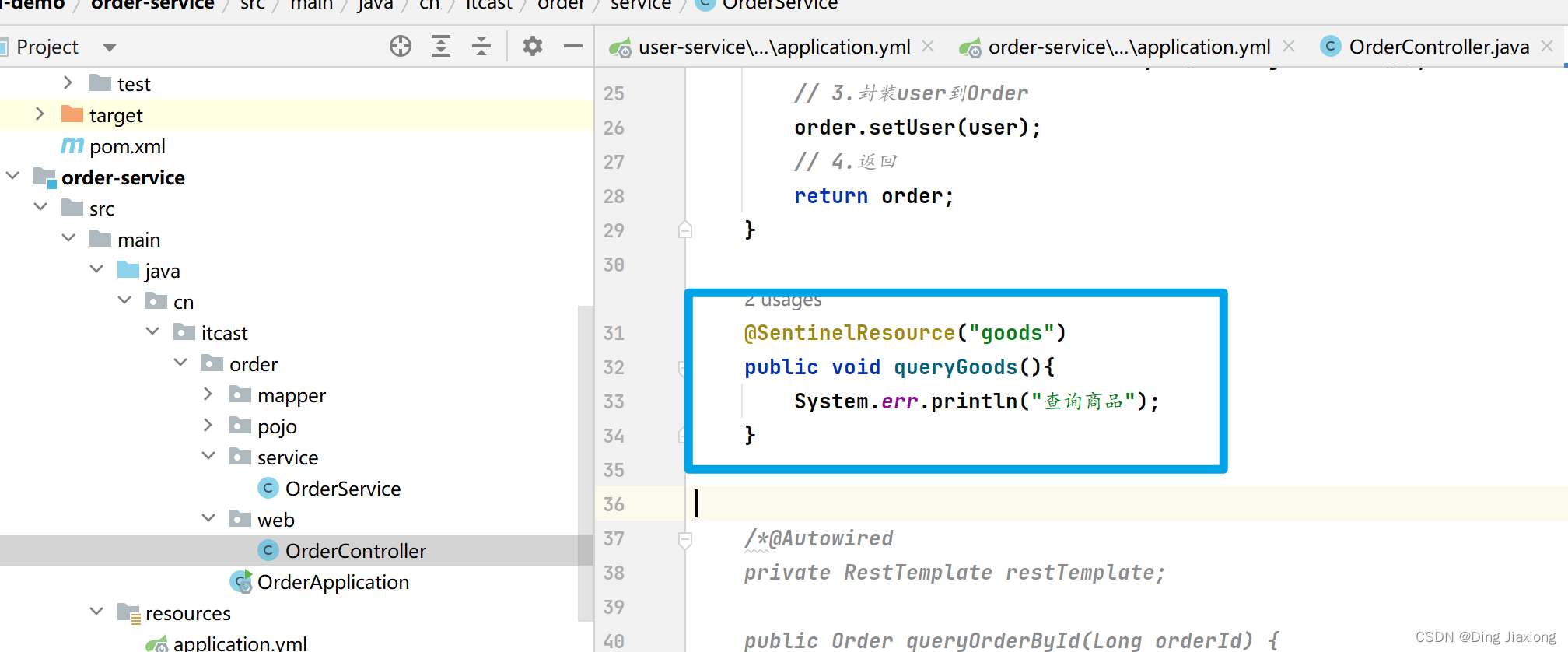Collapse the src folder
Image resolution: width=1568 pixels, height=652 pixels.
pos(40,207)
